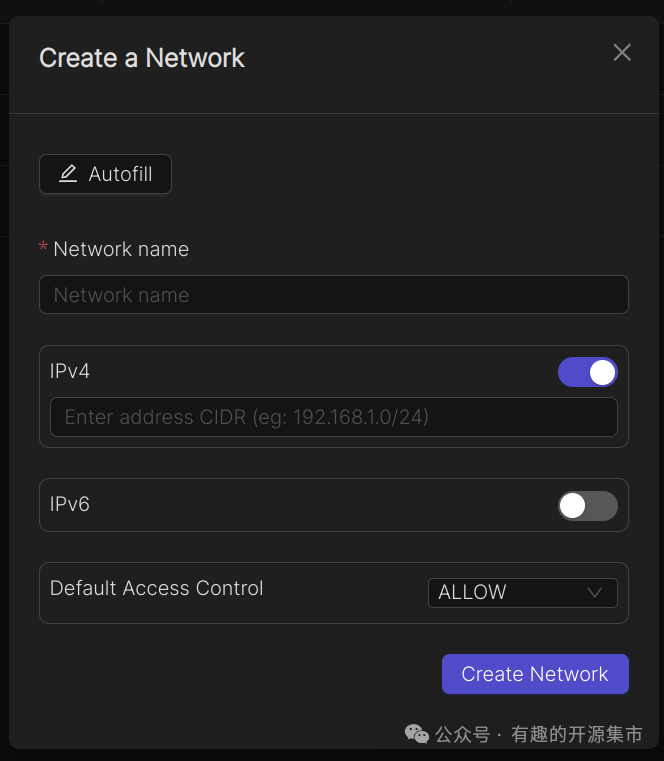664x761 pixels.
Task: Click the chevron arrow beside ALLOW
Action: [595, 592]
